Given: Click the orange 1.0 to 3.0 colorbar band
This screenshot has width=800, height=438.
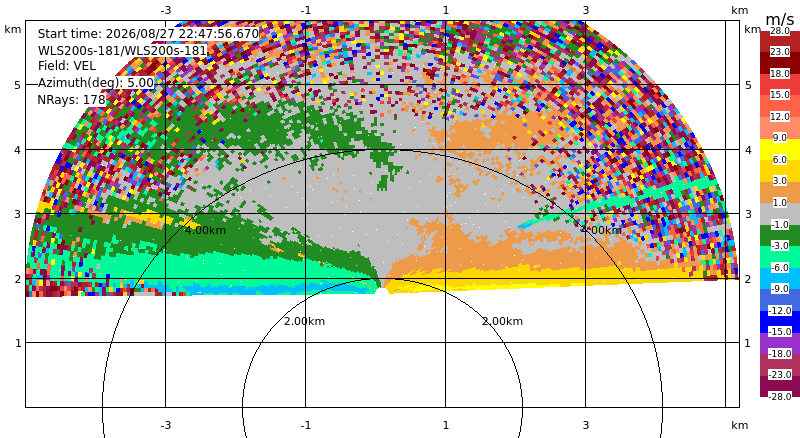Looking at the screenshot, I should click(780, 192).
